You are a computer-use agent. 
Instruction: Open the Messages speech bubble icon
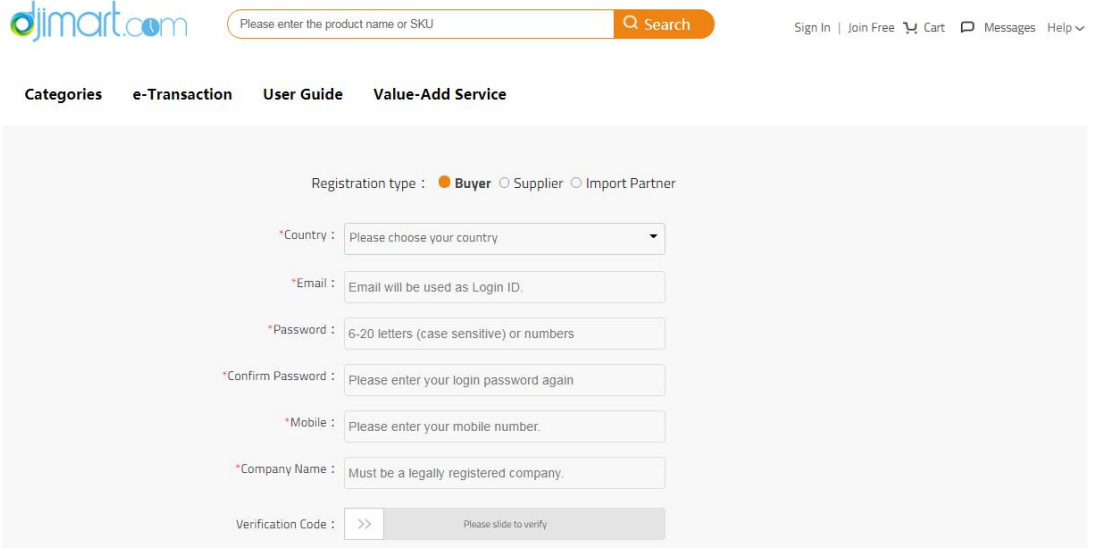(x=967, y=27)
